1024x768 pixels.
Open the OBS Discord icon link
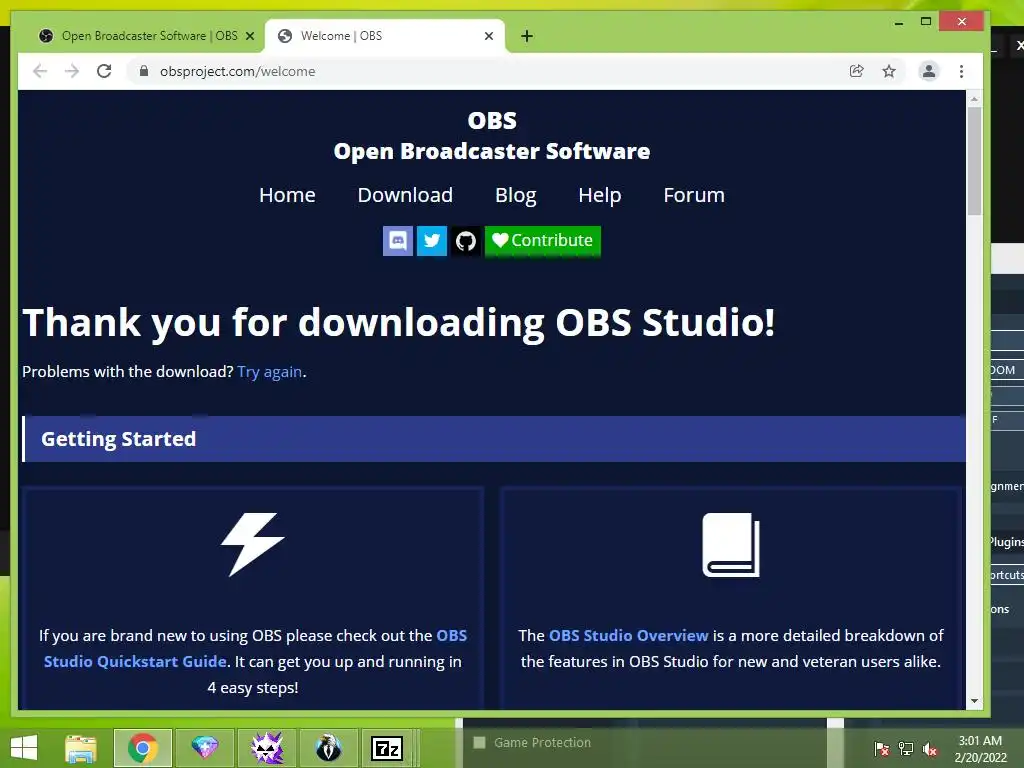click(x=398, y=241)
